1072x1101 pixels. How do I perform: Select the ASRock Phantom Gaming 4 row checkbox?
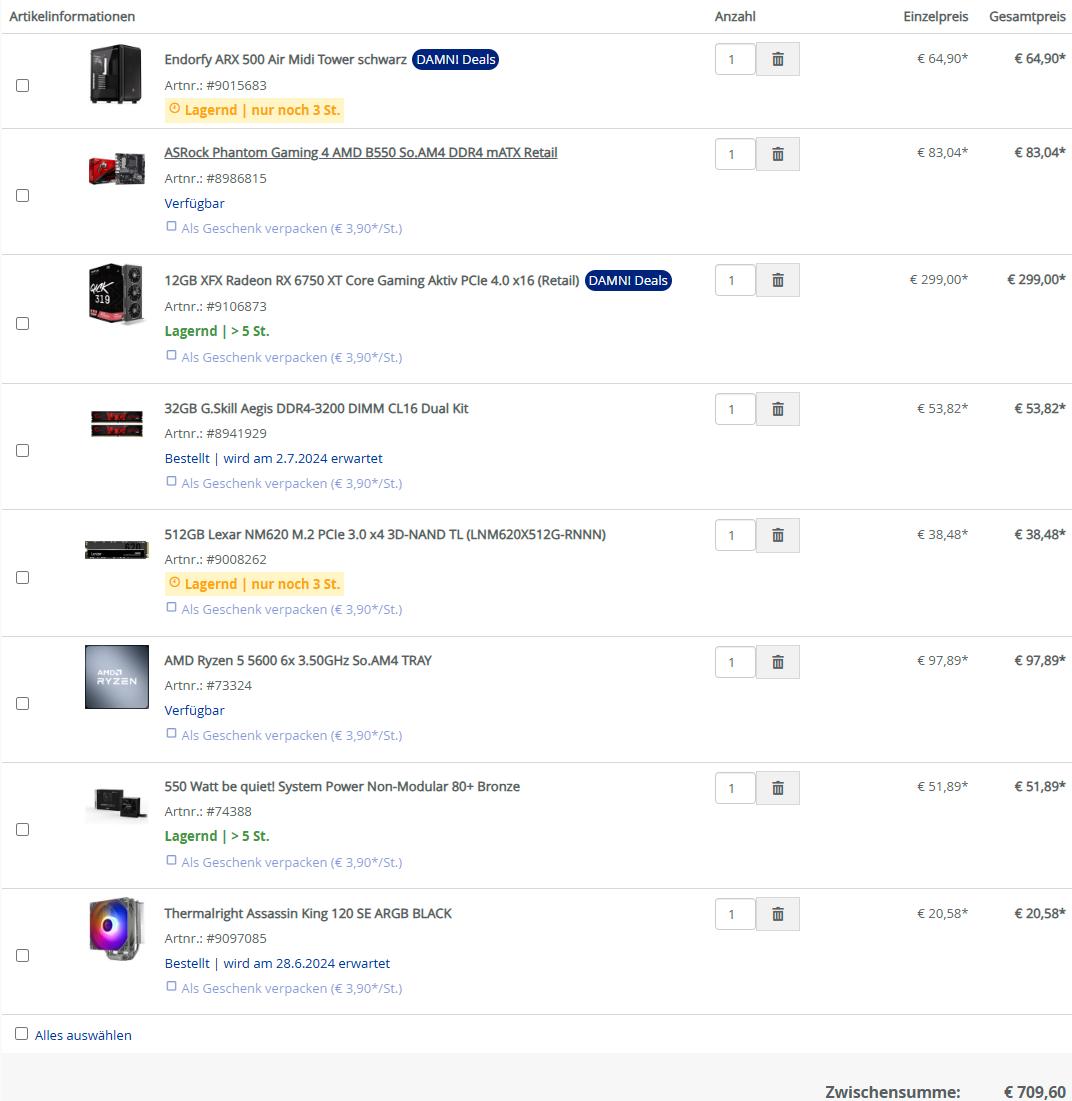click(22, 195)
